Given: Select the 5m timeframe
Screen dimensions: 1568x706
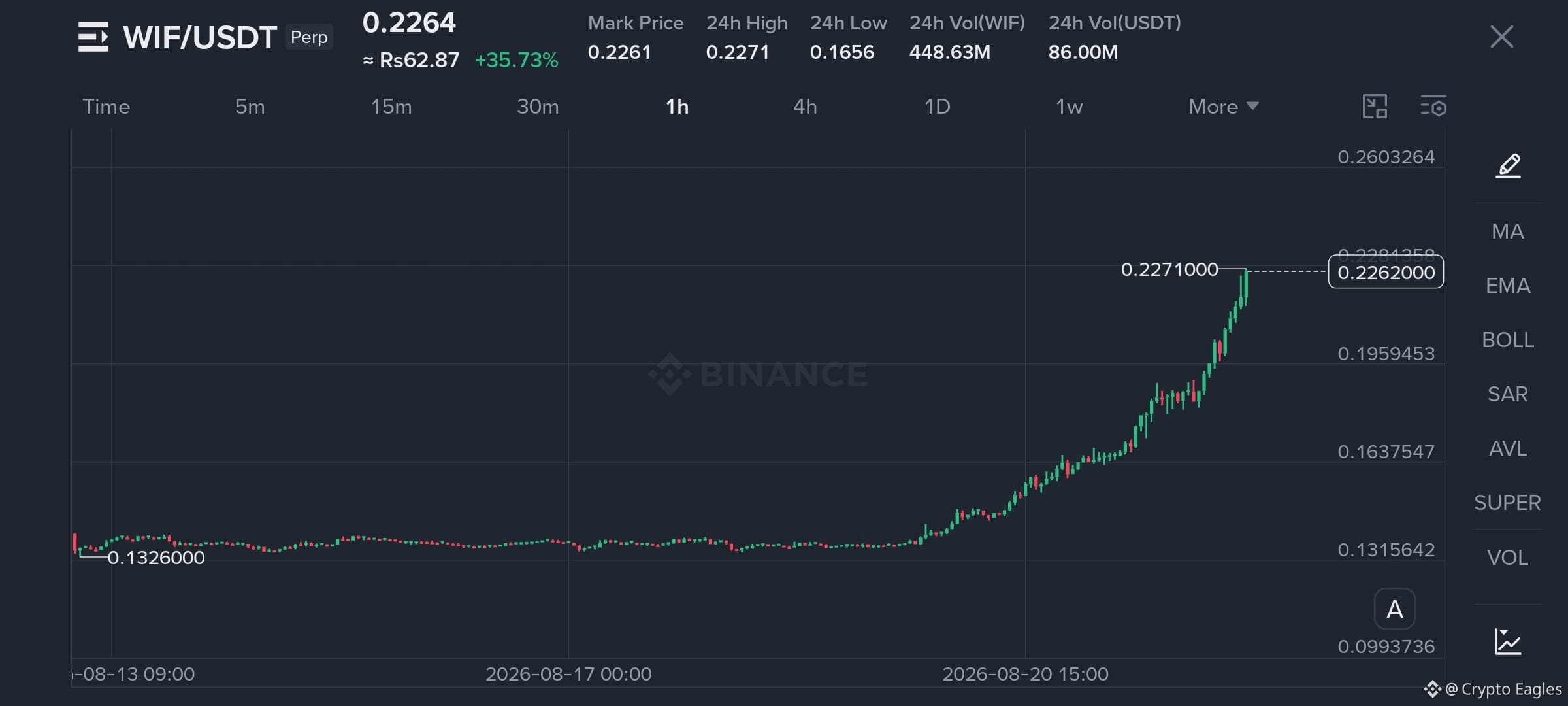Looking at the screenshot, I should click(x=250, y=107).
